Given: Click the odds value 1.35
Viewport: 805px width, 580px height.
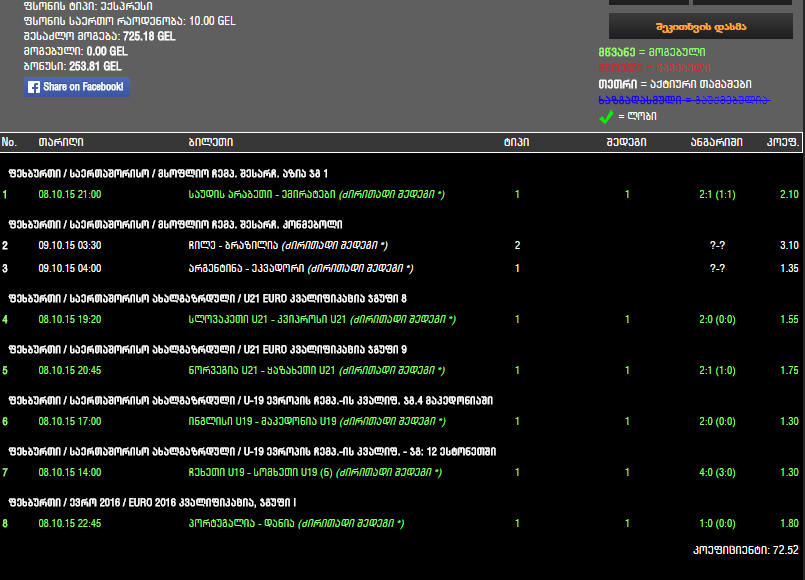Looking at the screenshot, I should (x=789, y=268).
